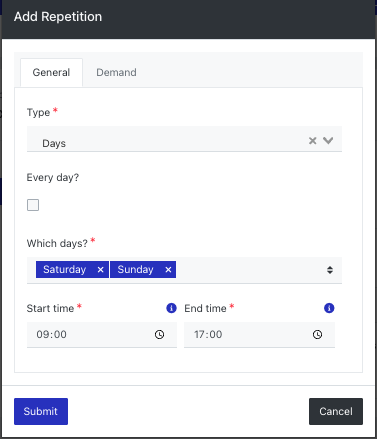Select the General tab
377x439 pixels.
[x=51, y=72]
